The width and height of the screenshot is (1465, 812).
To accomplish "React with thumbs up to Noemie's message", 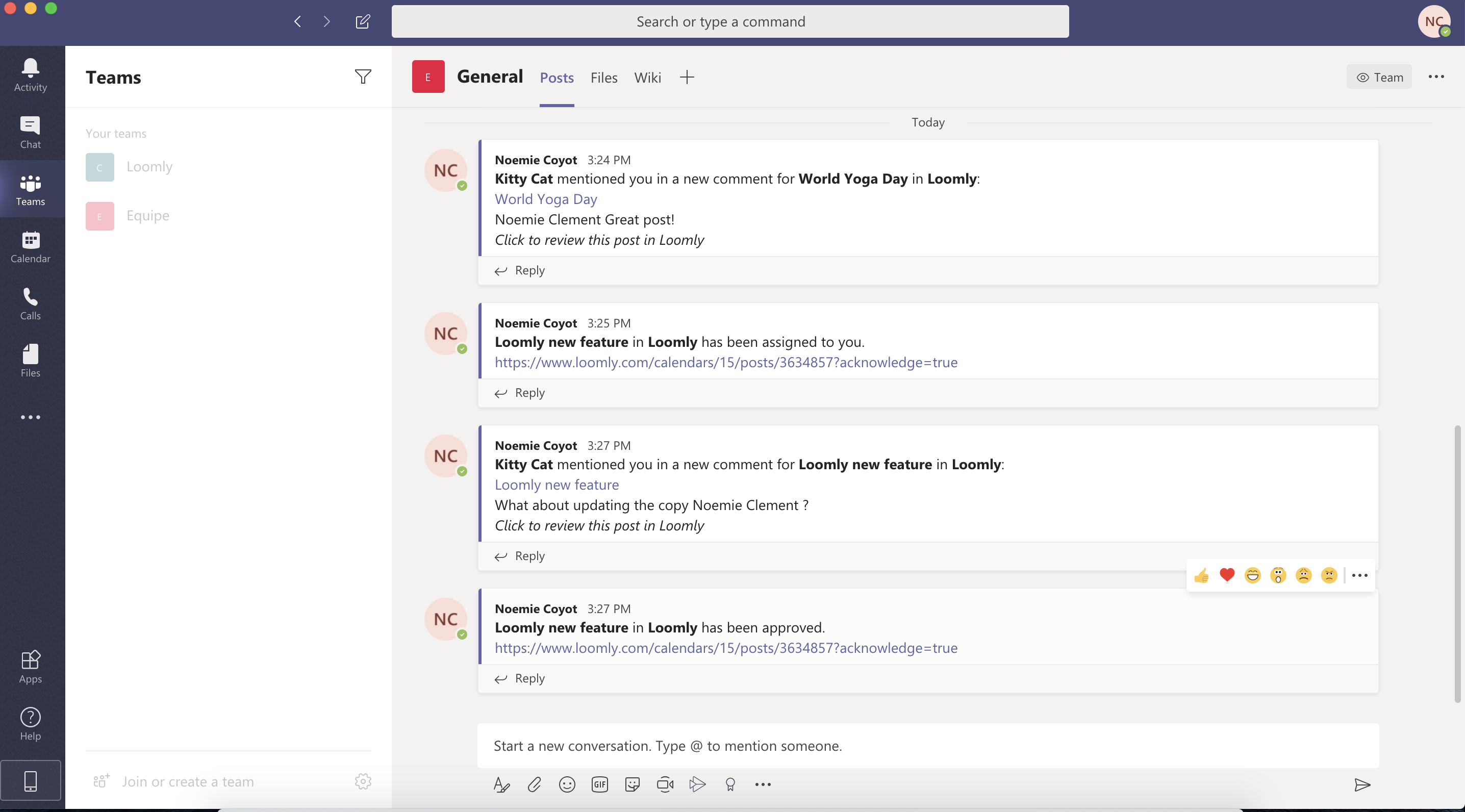I will [1202, 575].
